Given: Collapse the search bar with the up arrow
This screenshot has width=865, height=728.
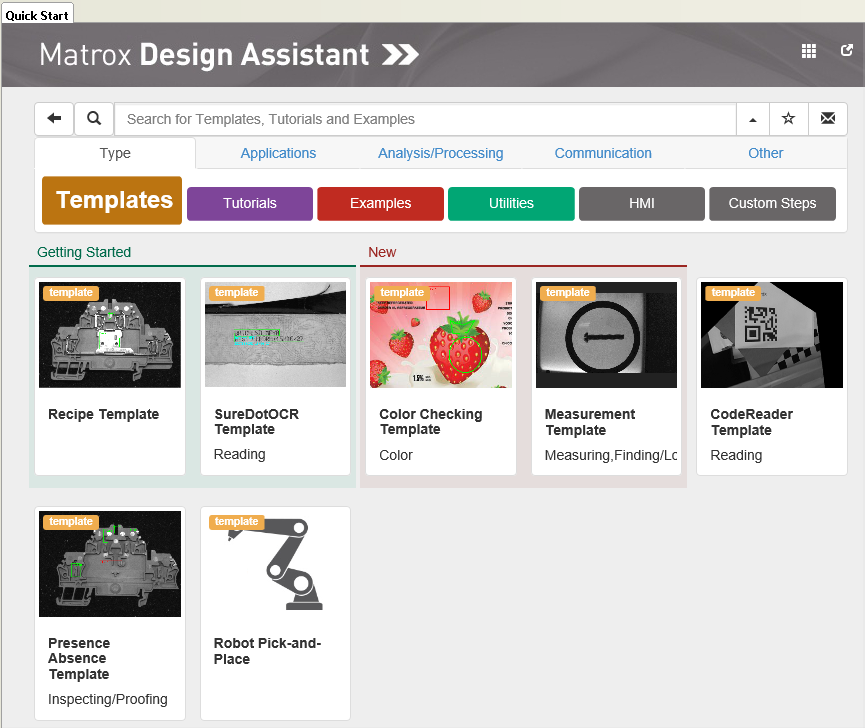Looking at the screenshot, I should 752,118.
